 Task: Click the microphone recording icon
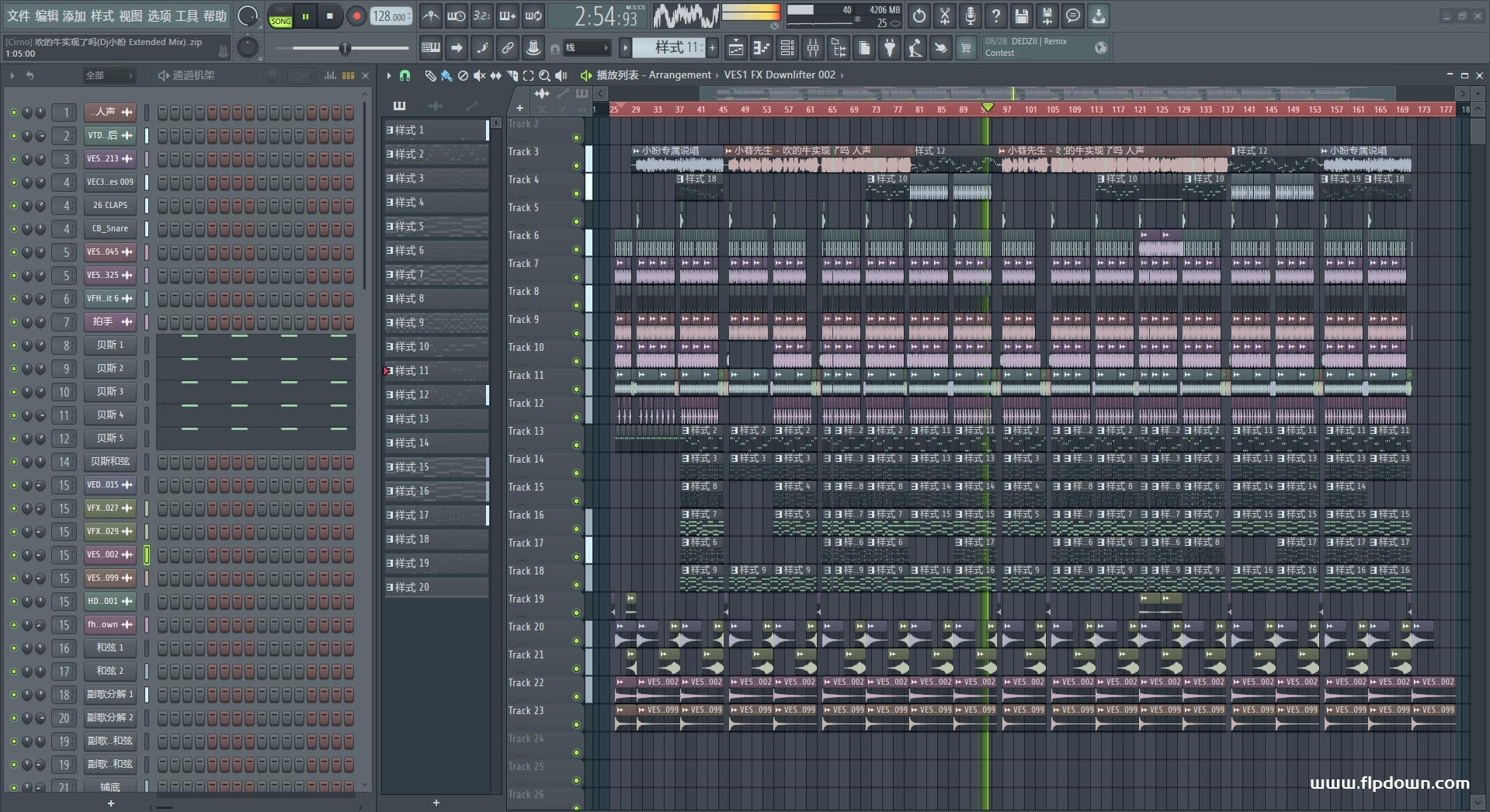tap(970, 16)
